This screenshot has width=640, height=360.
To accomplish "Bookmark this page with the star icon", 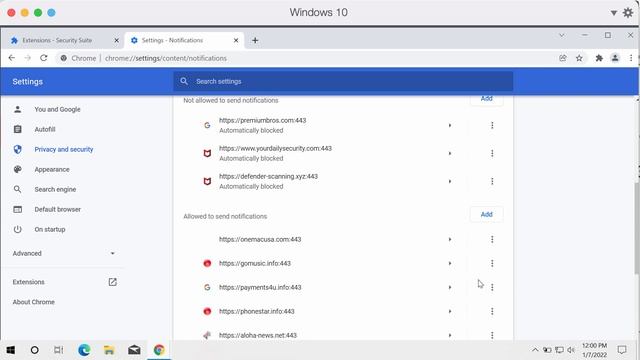I will pyautogui.click(x=579, y=58).
